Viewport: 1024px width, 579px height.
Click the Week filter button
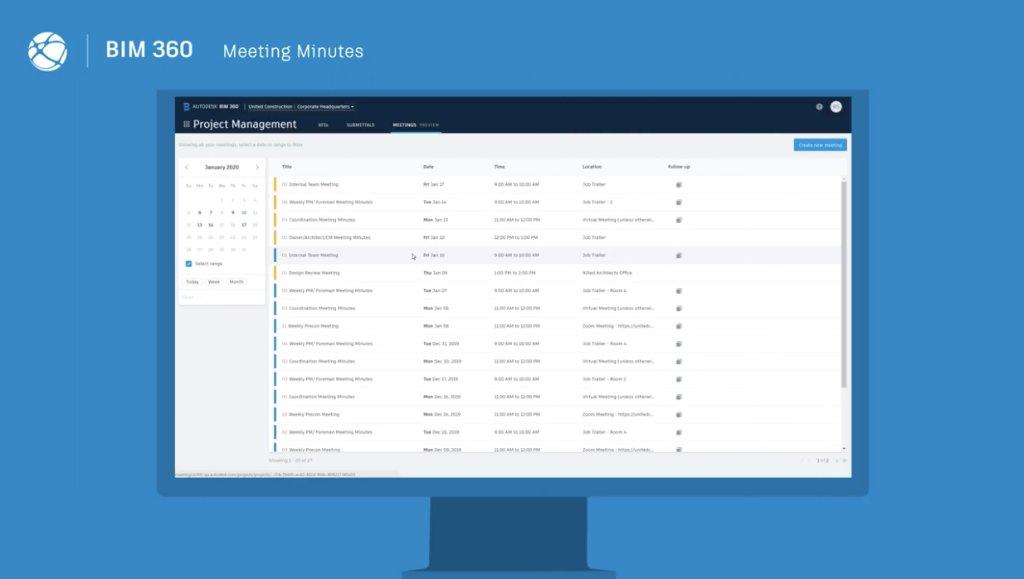point(214,282)
